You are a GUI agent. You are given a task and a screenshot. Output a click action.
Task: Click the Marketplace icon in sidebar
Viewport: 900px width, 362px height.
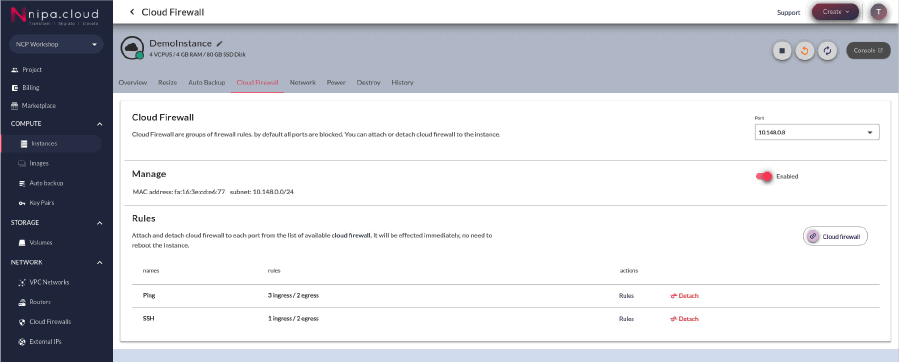click(x=15, y=106)
